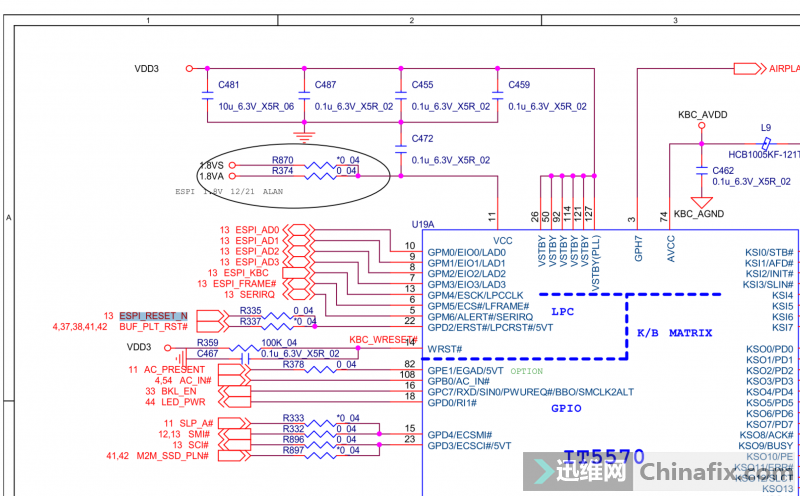Click inductor label L9
The width and height of the screenshot is (800, 496).
point(766,128)
